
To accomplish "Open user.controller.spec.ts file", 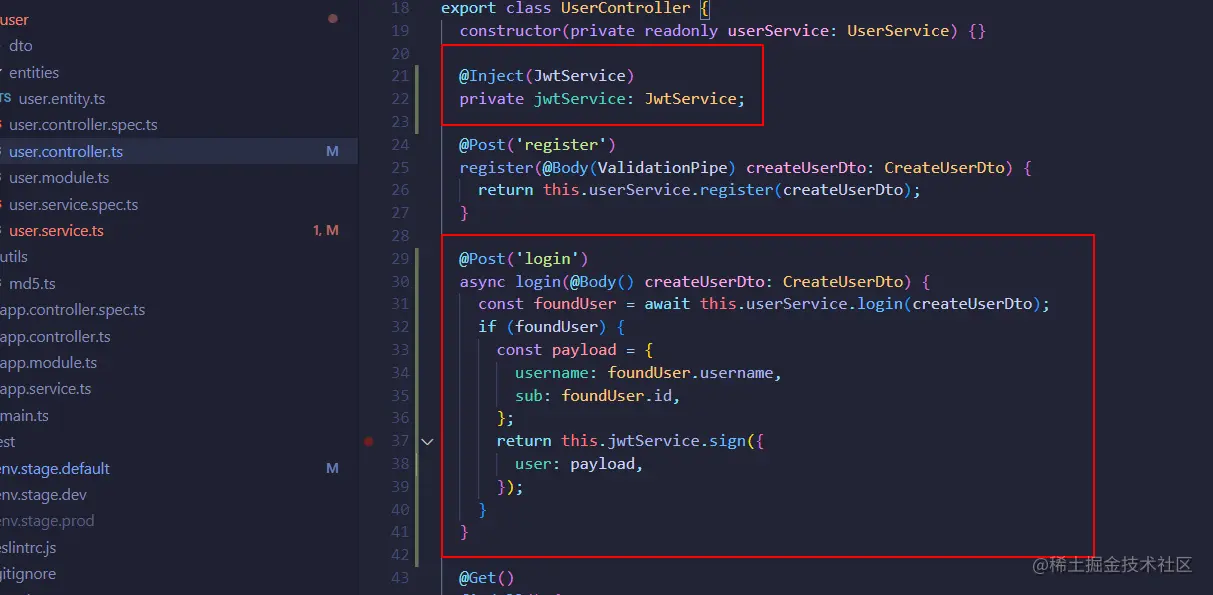I will point(83,125).
